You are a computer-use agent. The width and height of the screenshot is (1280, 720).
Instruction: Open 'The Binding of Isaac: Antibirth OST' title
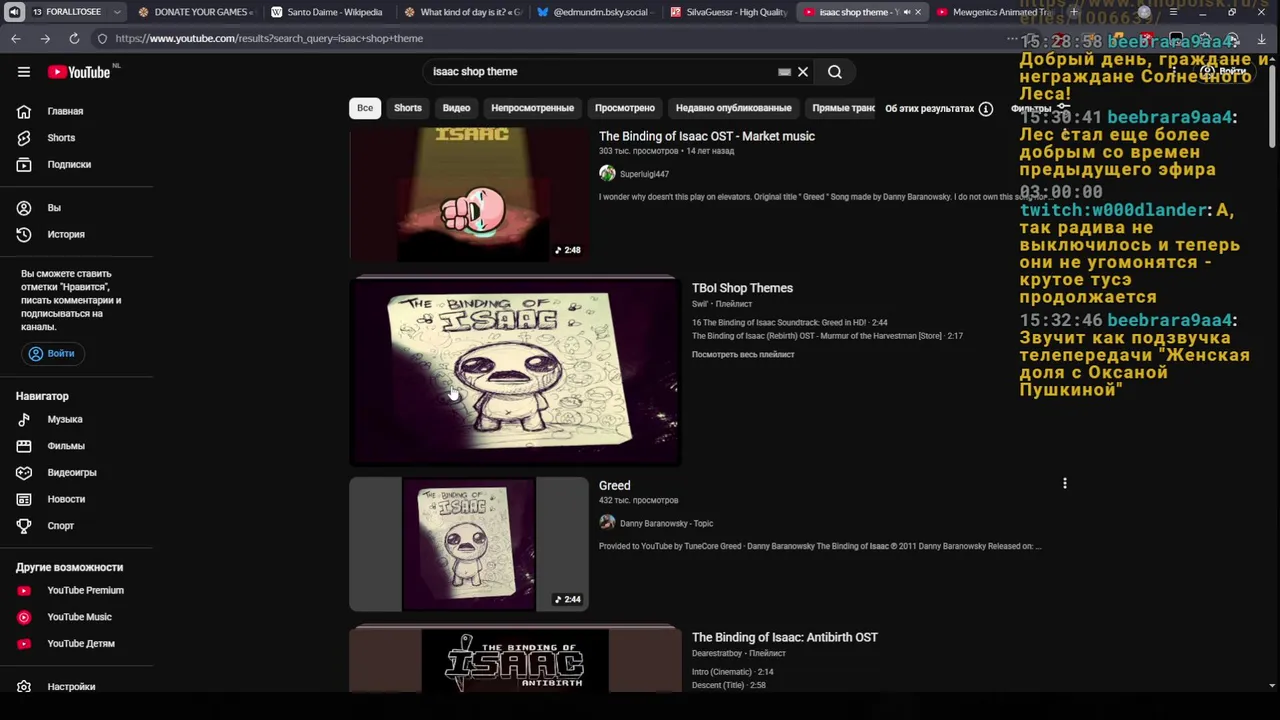pyautogui.click(x=785, y=637)
